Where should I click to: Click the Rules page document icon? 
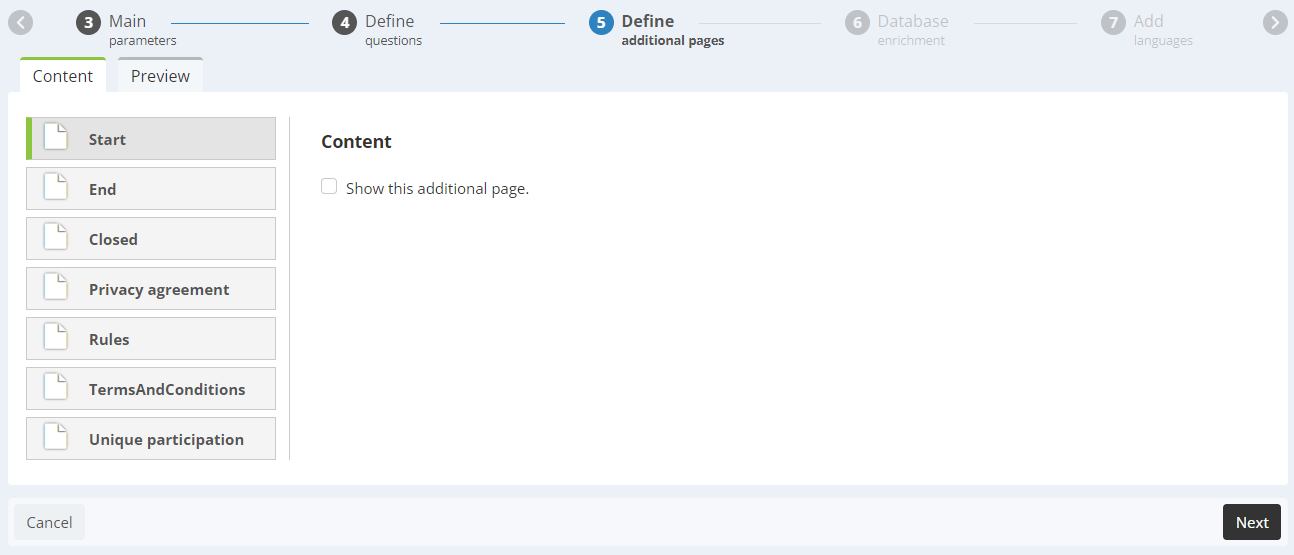[56, 338]
